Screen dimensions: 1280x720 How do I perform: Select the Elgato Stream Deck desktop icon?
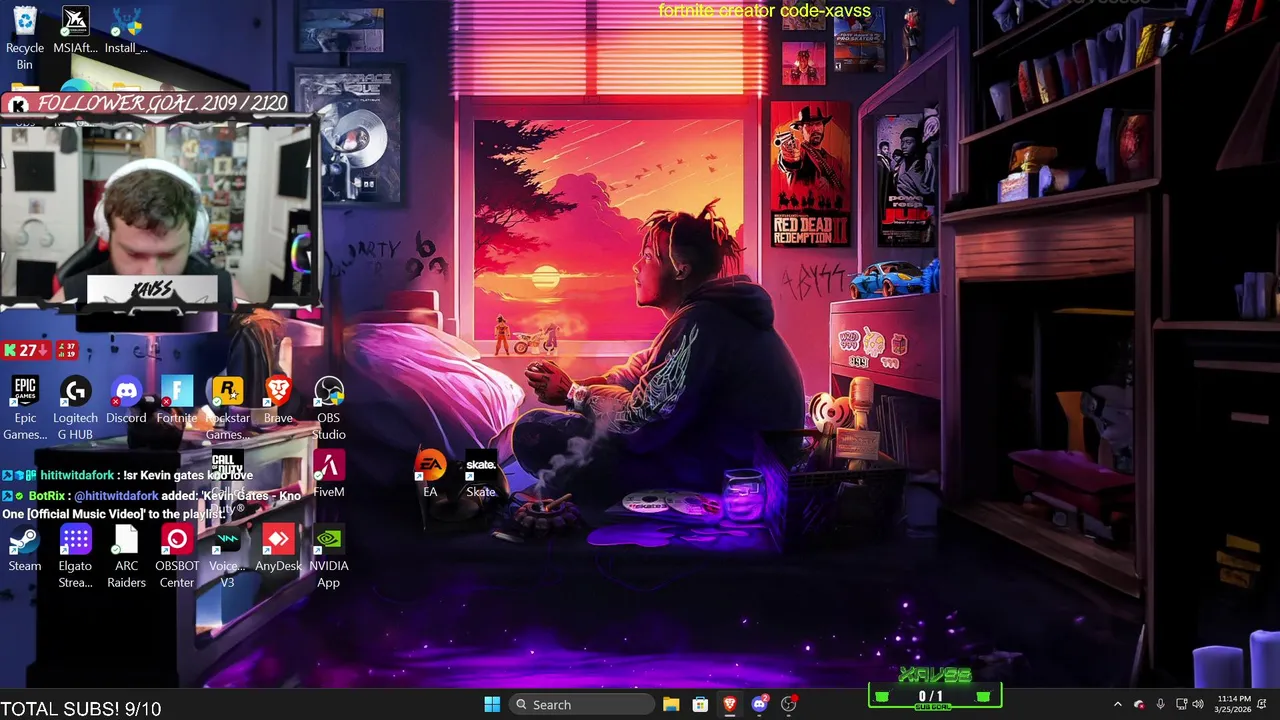[75, 557]
